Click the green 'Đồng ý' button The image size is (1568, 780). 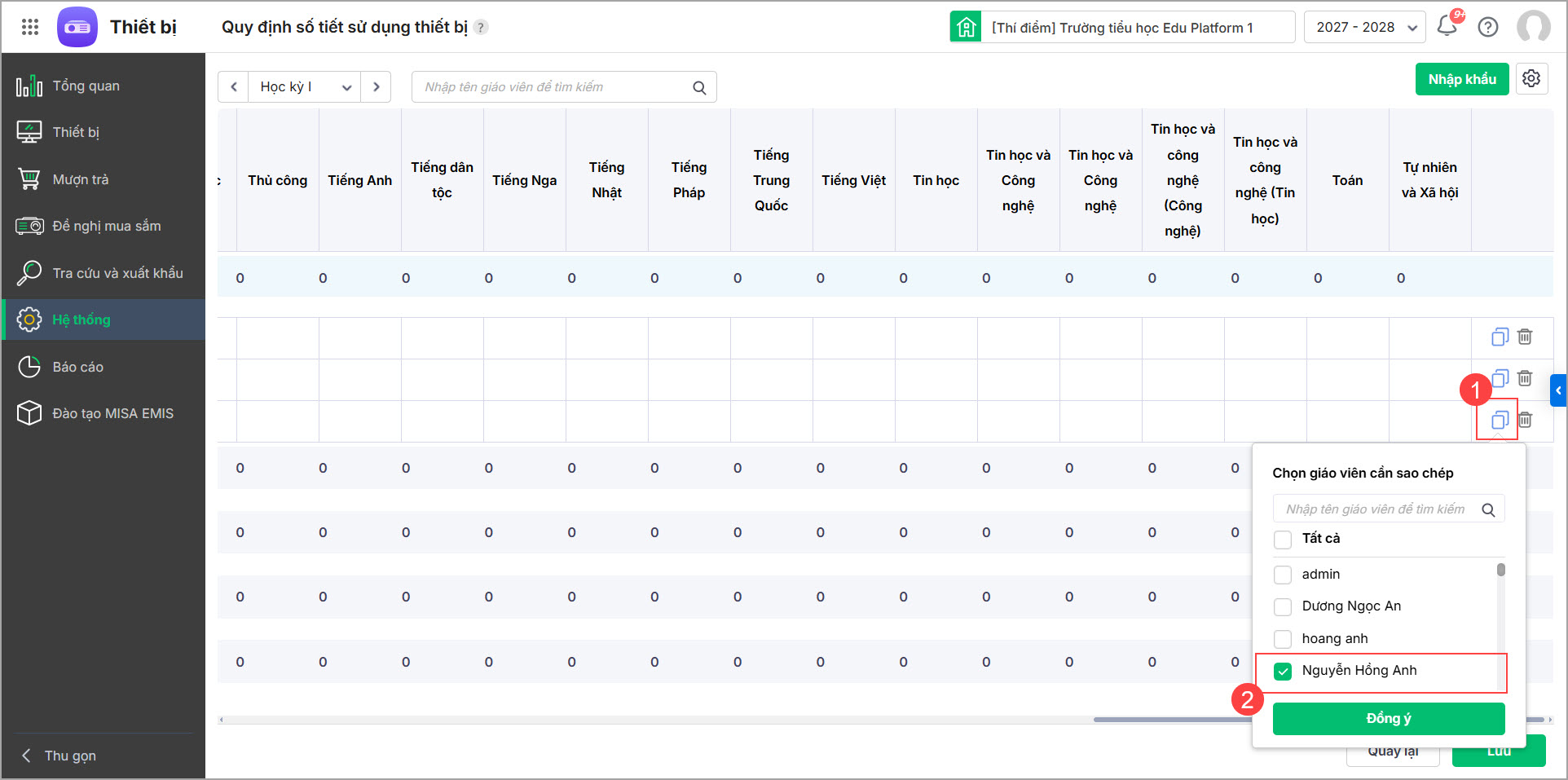click(1388, 718)
